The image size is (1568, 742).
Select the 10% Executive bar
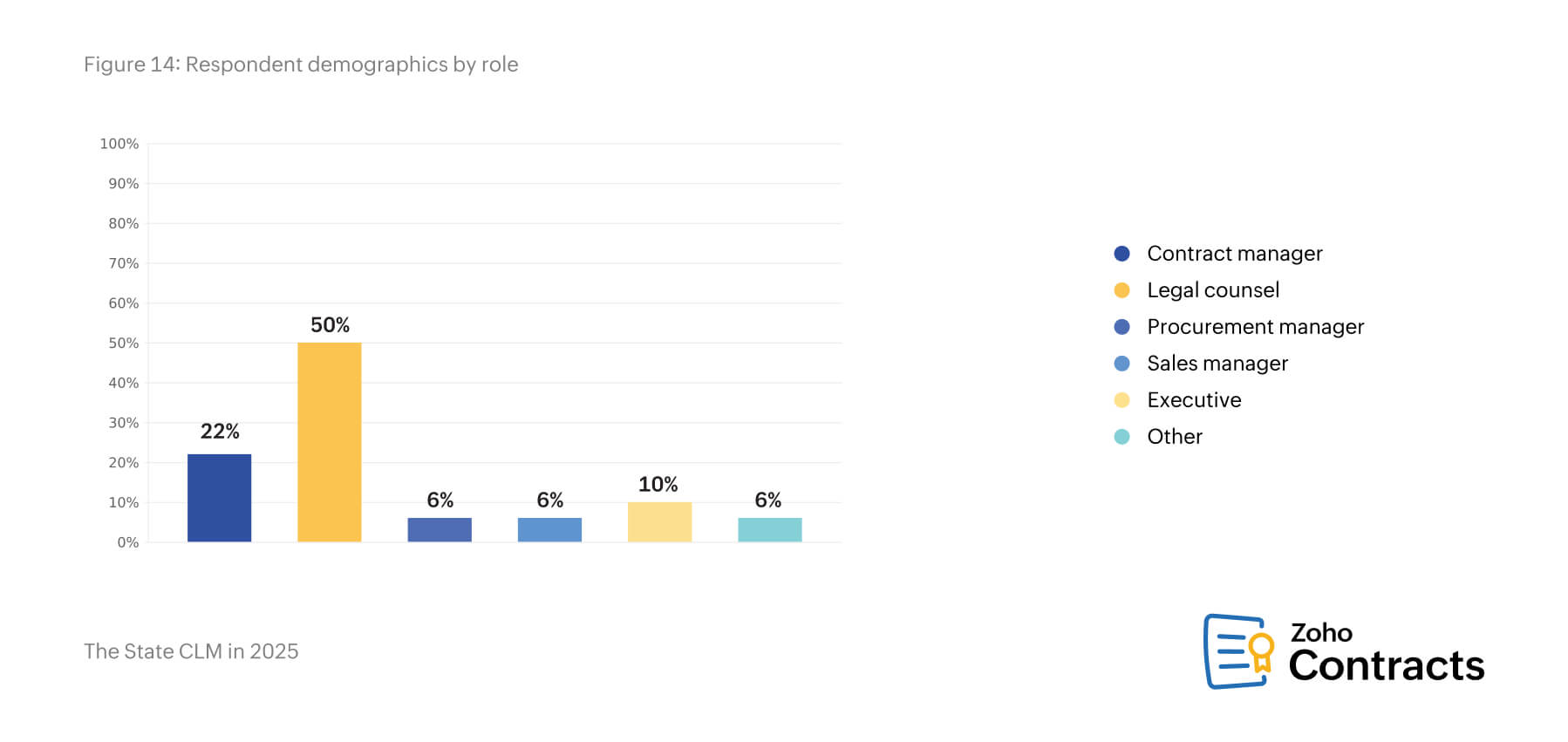tap(659, 521)
